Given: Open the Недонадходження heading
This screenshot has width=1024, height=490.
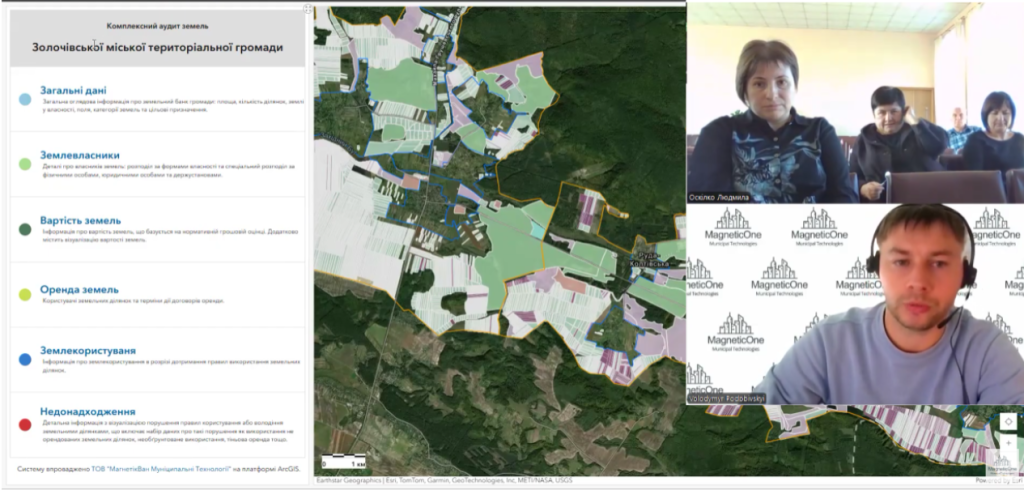Looking at the screenshot, I should point(88,411).
